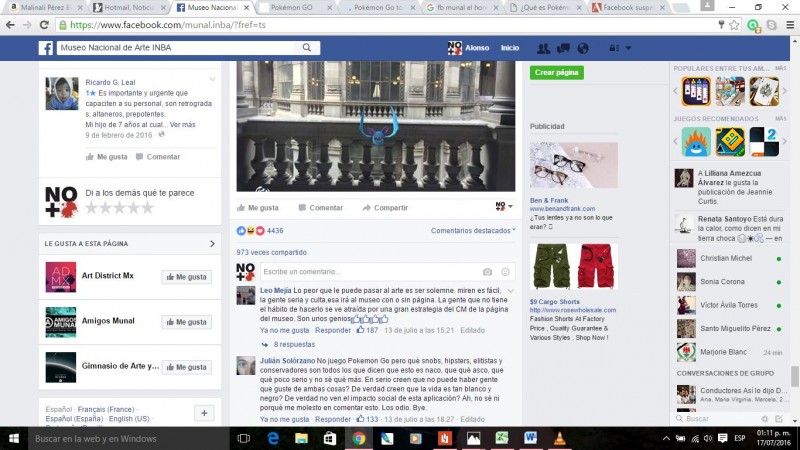The image size is (800, 450).
Task: Previous arrow in Juegos recomendados carousel
Action: tap(676, 141)
